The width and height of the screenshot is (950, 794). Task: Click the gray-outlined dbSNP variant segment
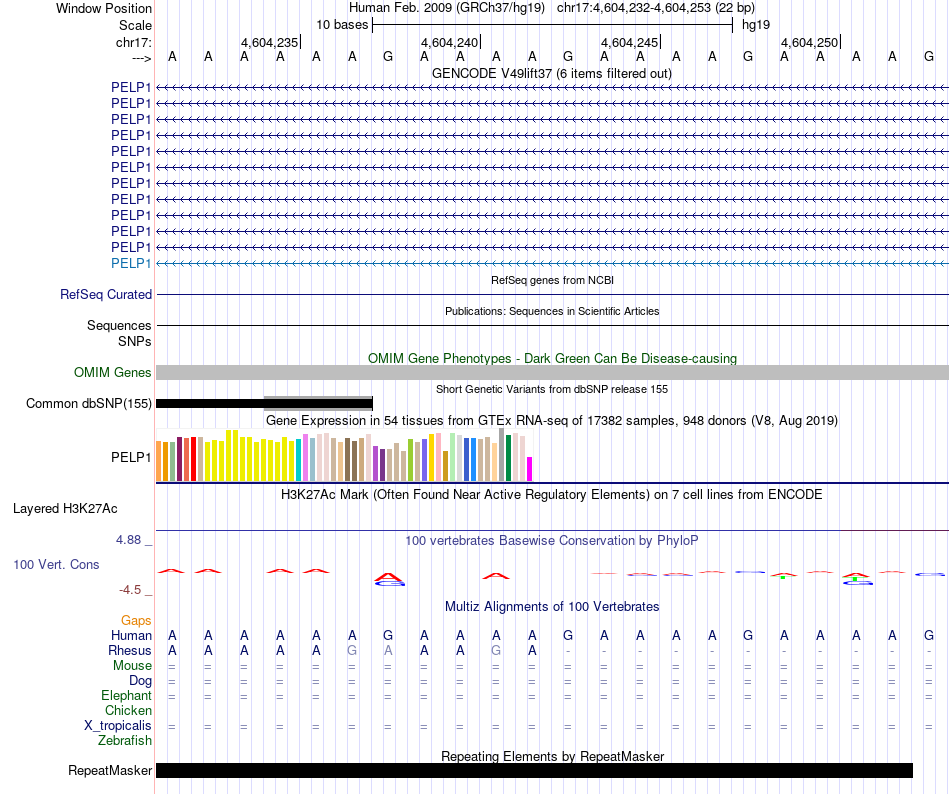pyautogui.click(x=318, y=403)
